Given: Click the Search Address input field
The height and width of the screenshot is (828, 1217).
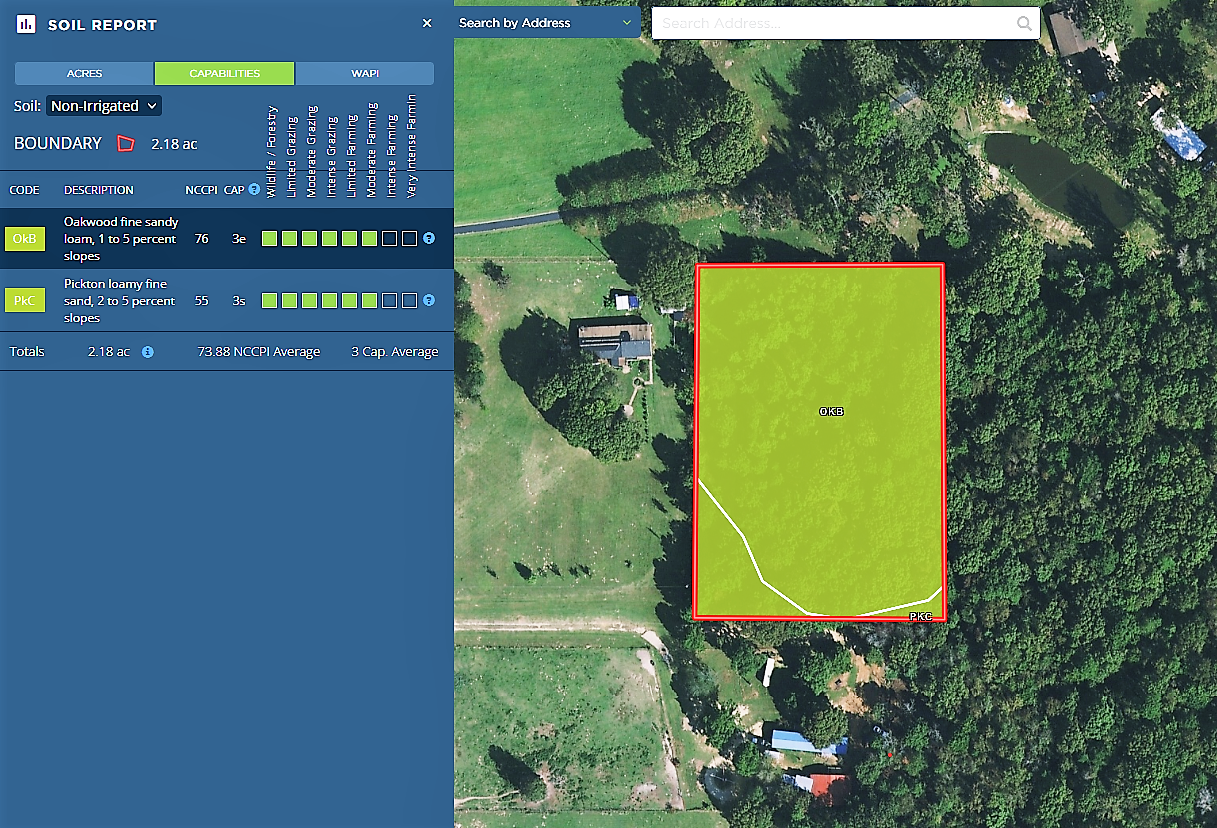Looking at the screenshot, I should [835, 23].
